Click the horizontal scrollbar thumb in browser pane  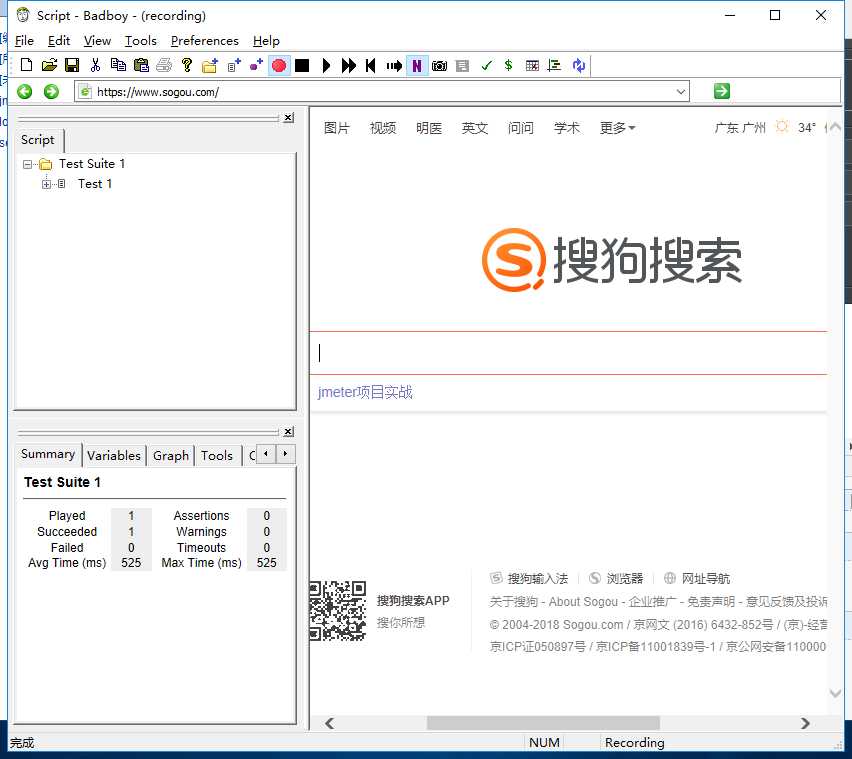pyautogui.click(x=543, y=723)
